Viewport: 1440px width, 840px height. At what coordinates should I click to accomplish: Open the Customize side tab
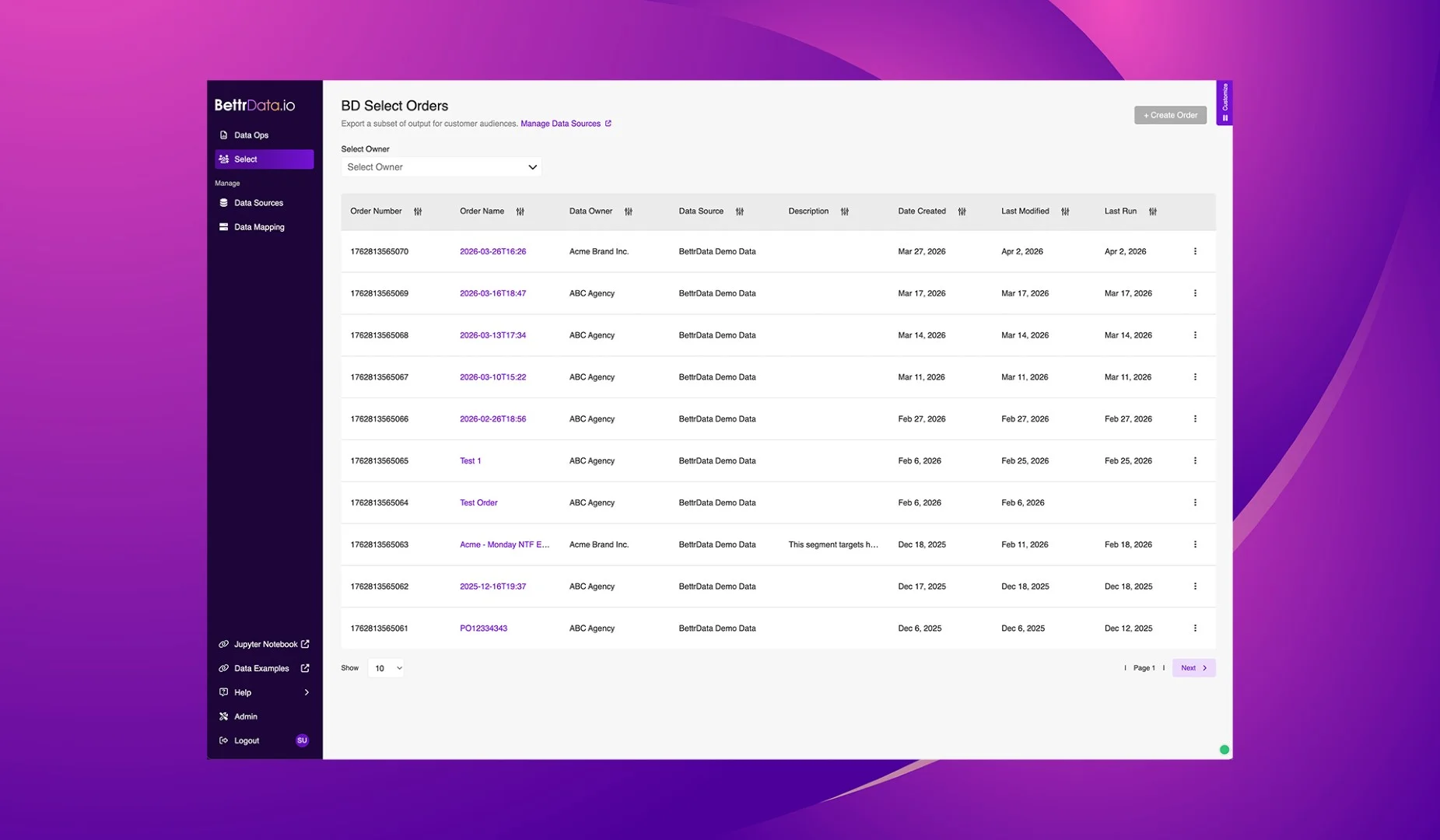[1225, 103]
